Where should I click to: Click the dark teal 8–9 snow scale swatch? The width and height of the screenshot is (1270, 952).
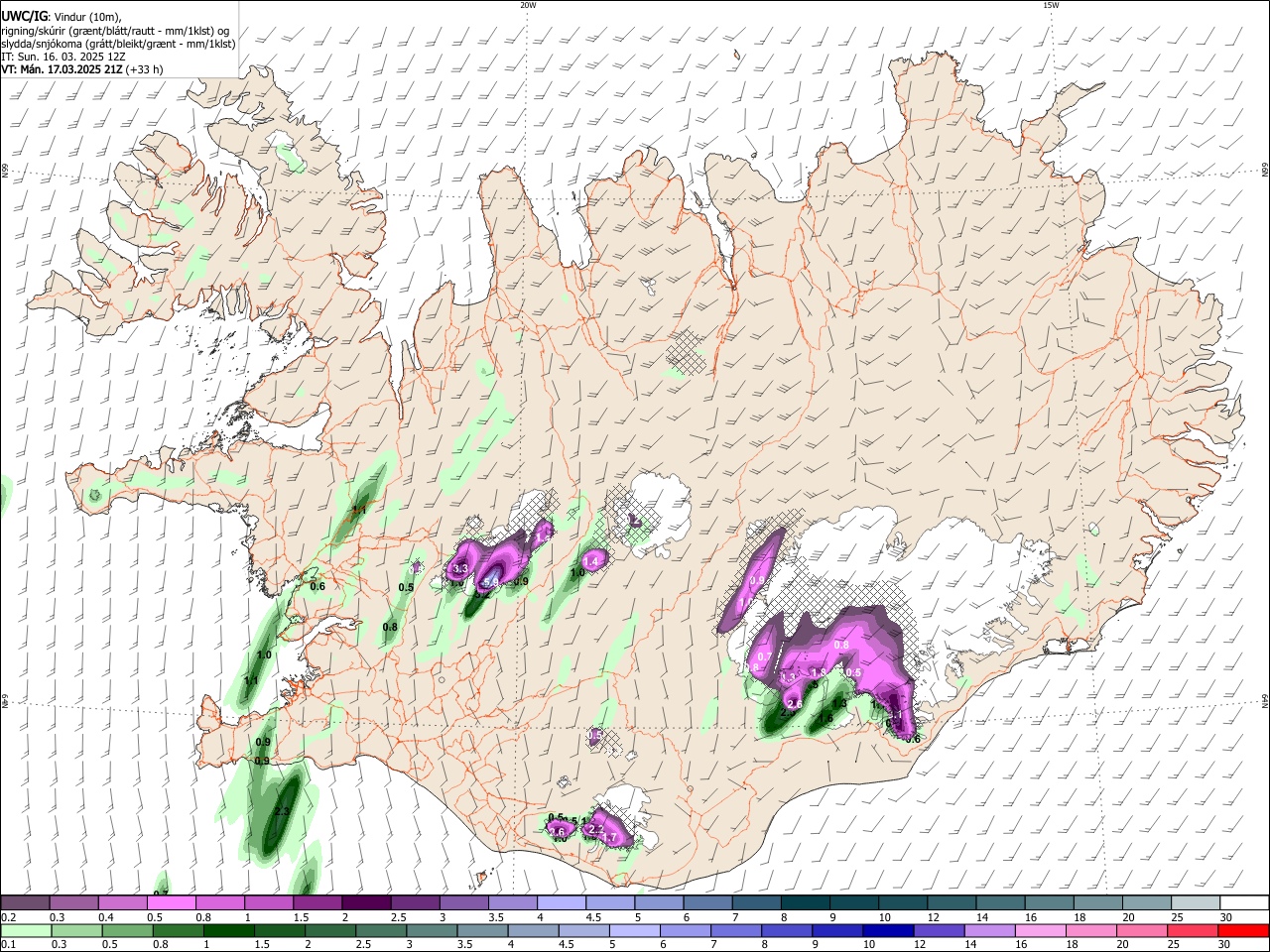tap(805, 903)
